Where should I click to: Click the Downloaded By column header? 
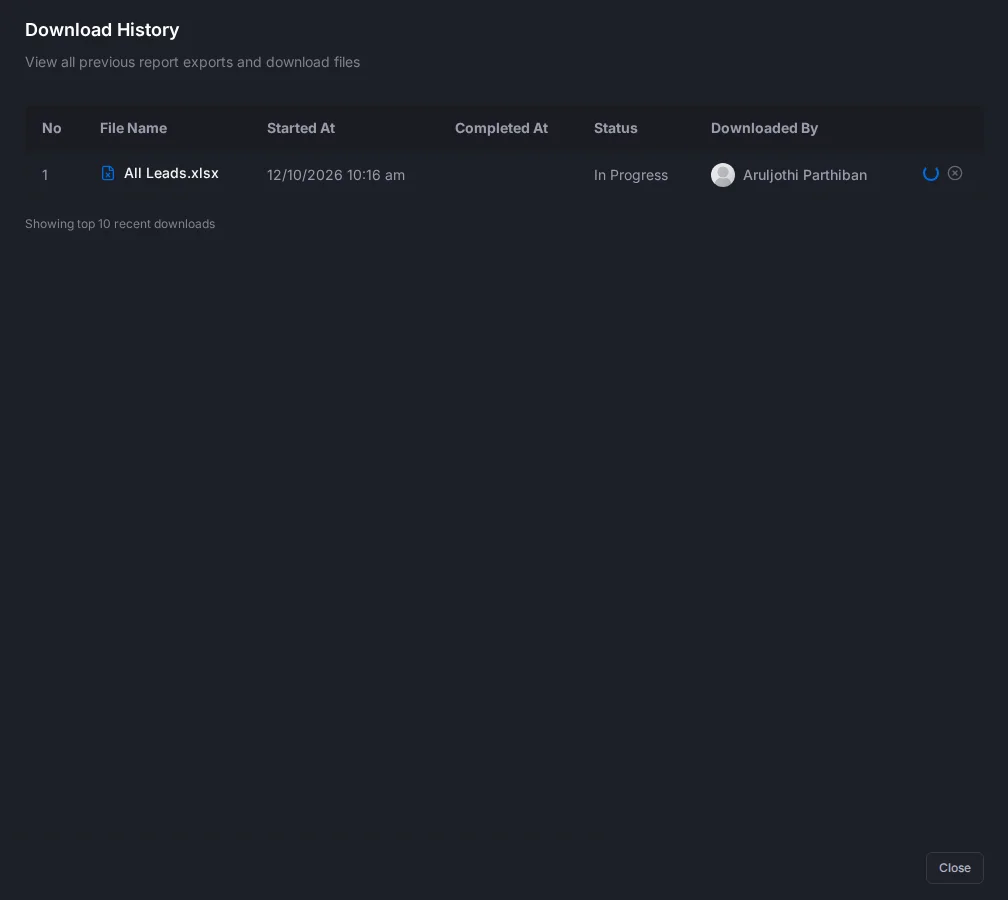click(764, 128)
